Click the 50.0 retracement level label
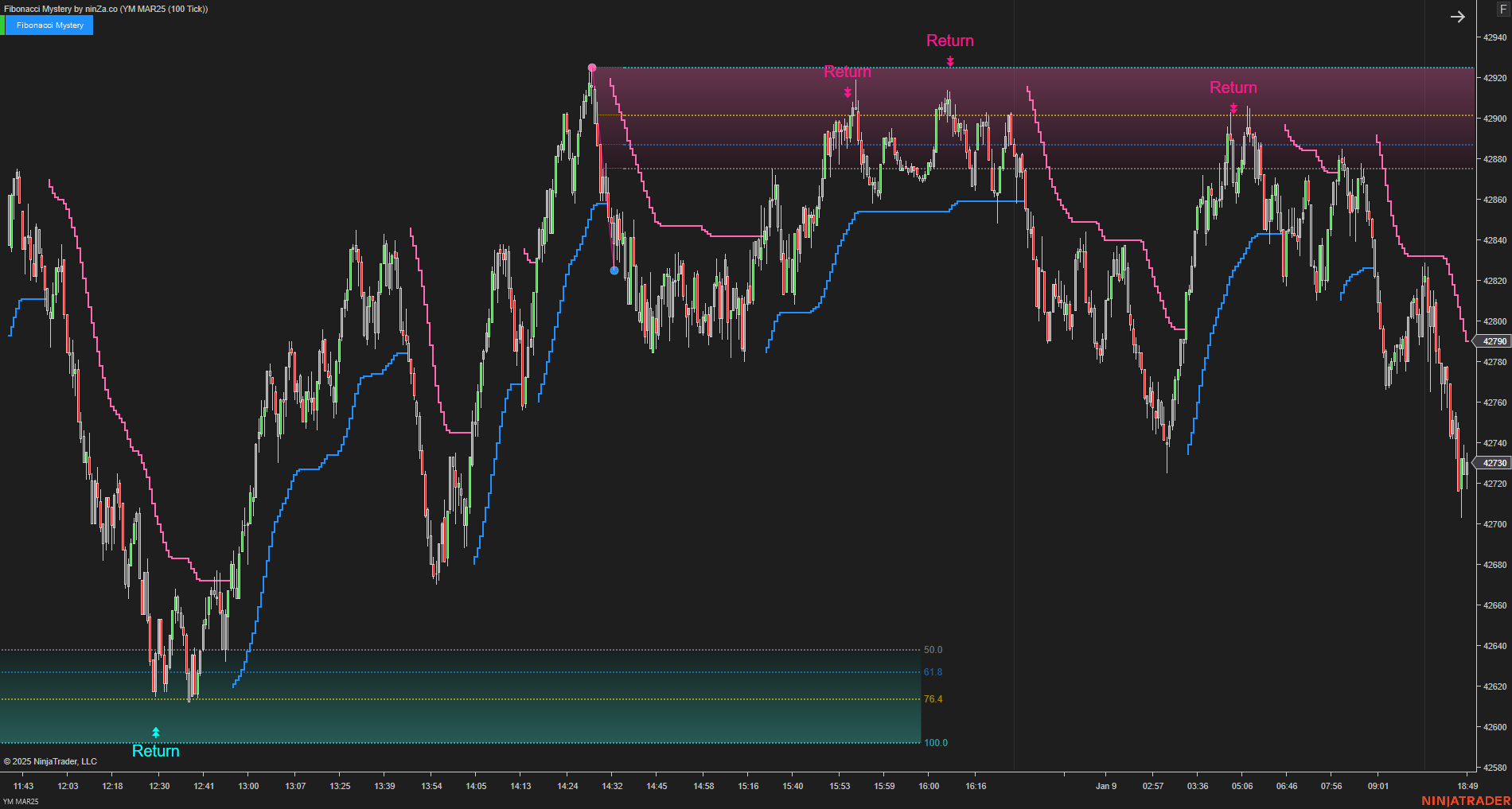 [x=932, y=649]
